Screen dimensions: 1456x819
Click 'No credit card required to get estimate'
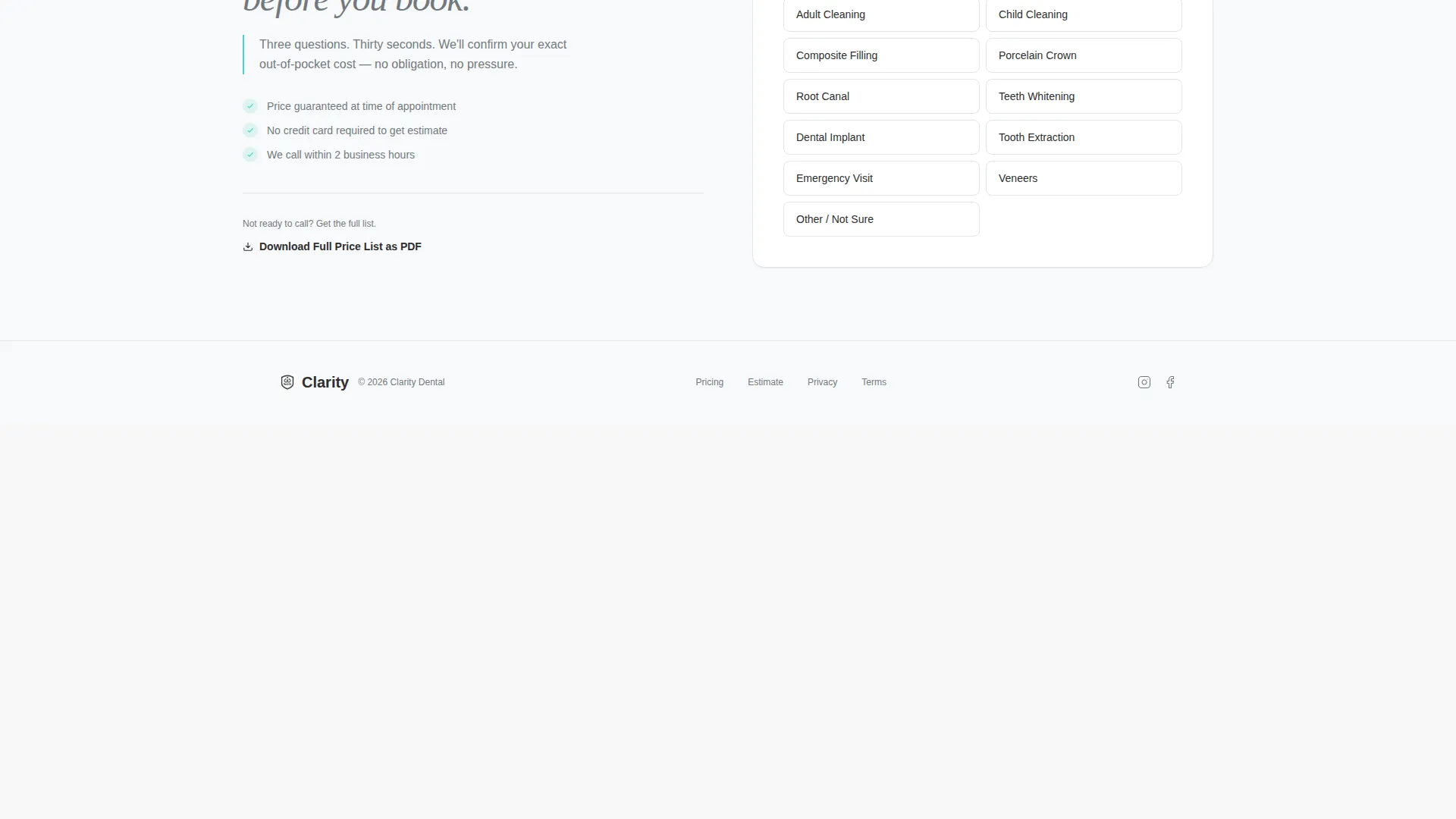coord(357,130)
